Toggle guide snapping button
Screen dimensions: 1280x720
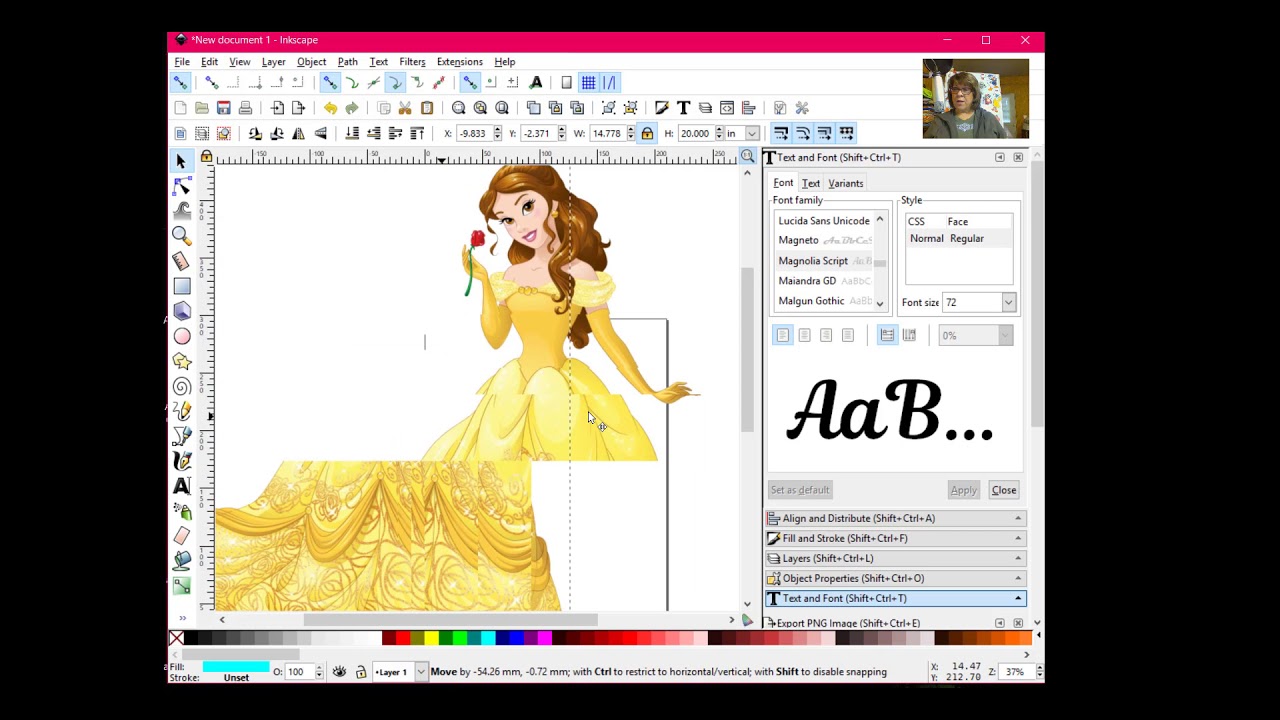pyautogui.click(x=609, y=83)
